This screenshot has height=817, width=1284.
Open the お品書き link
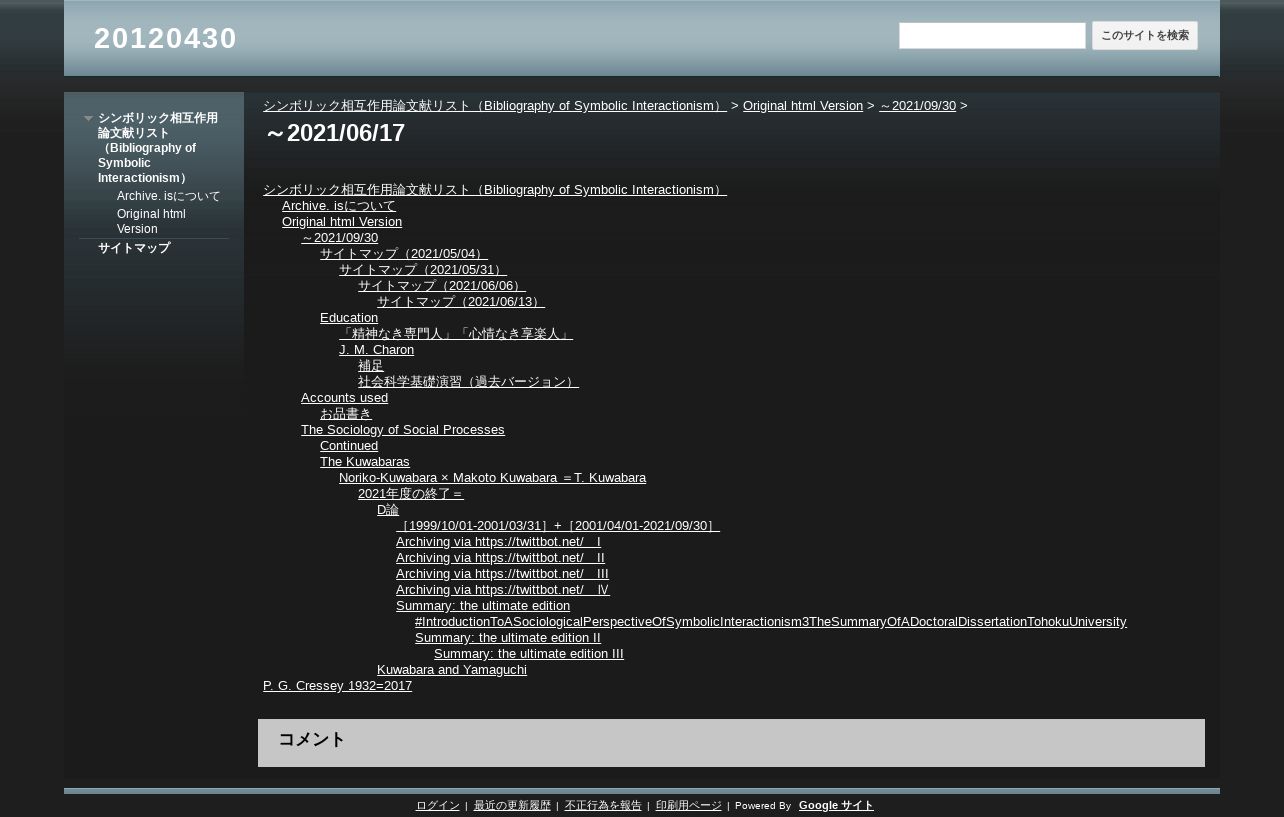(x=346, y=414)
